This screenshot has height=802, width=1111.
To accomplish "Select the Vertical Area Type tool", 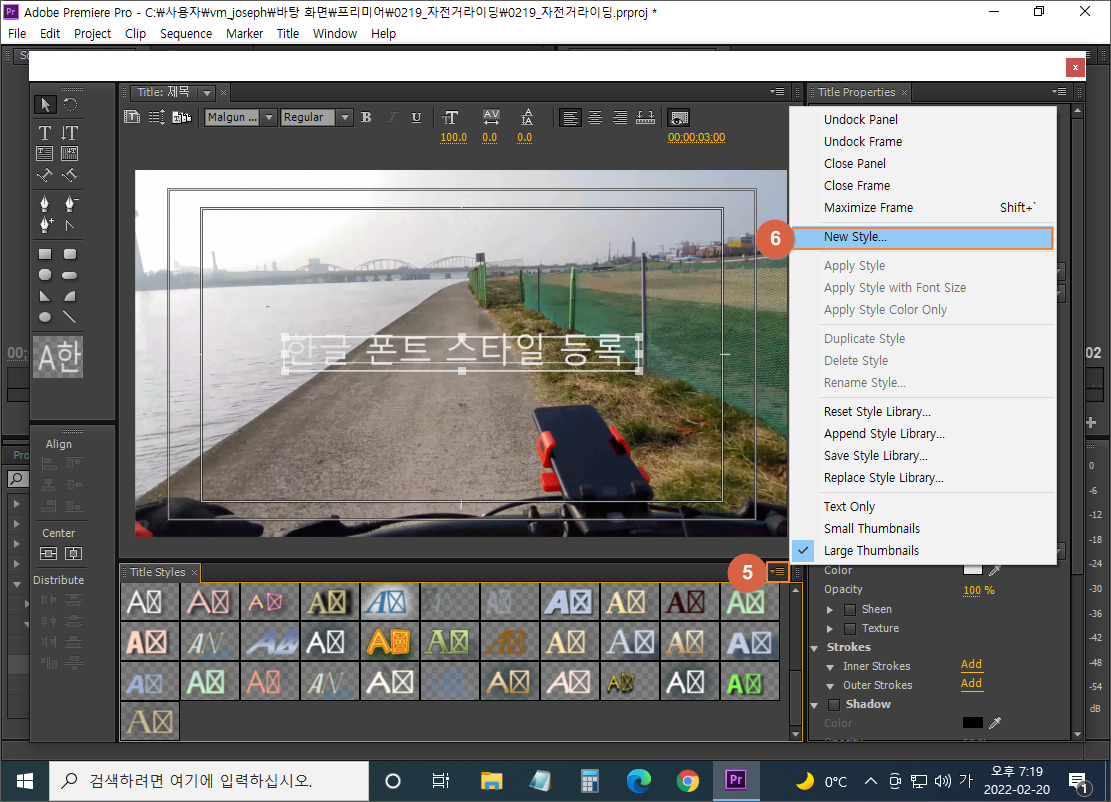I will pyautogui.click(x=69, y=153).
